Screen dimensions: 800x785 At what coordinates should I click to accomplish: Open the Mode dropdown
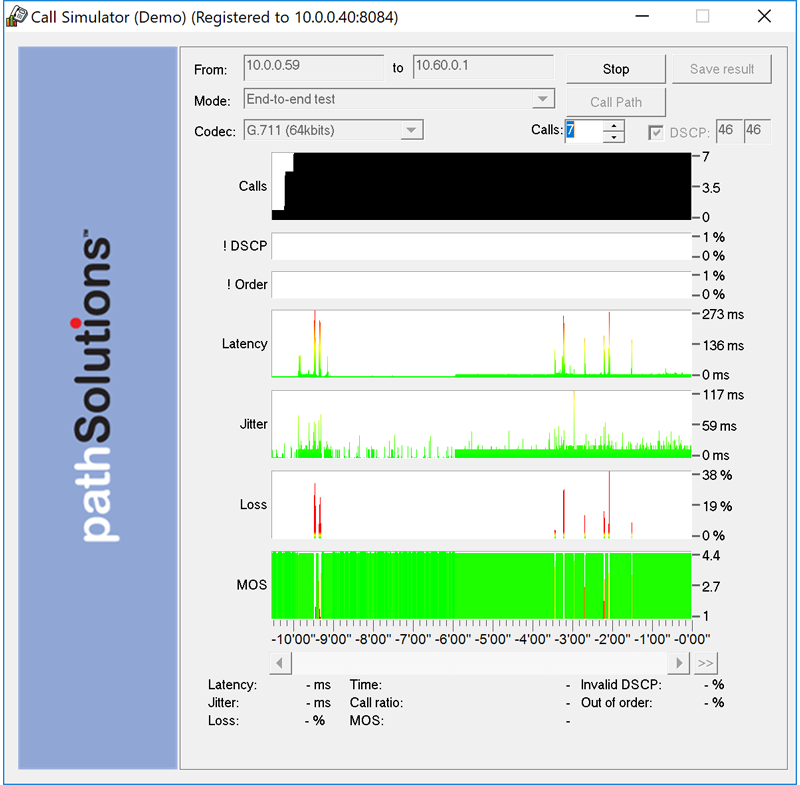[542, 99]
